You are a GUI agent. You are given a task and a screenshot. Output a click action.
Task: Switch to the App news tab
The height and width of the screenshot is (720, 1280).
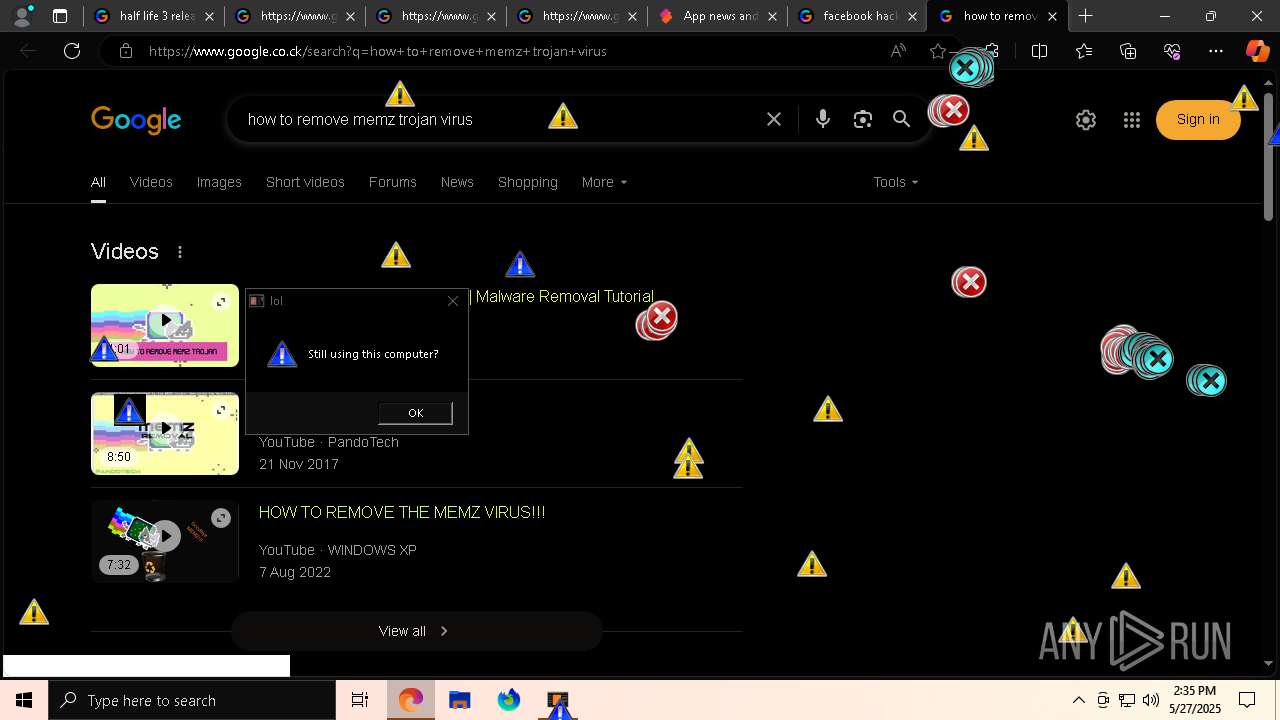click(x=716, y=16)
